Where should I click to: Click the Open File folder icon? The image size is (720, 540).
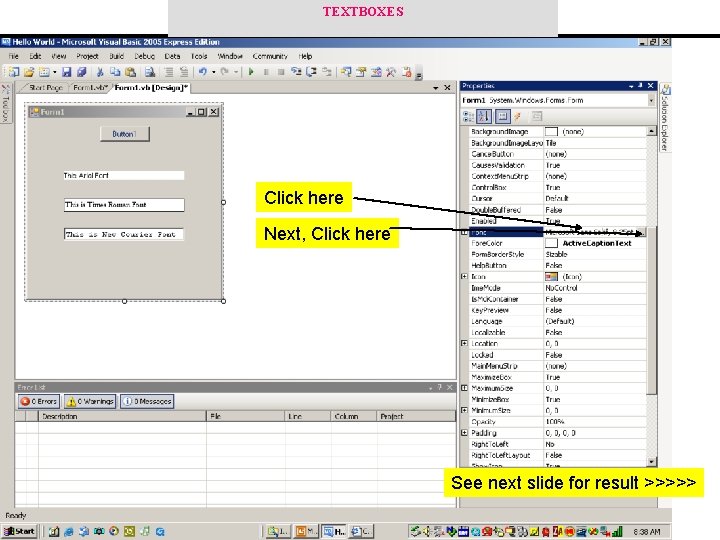29,72
